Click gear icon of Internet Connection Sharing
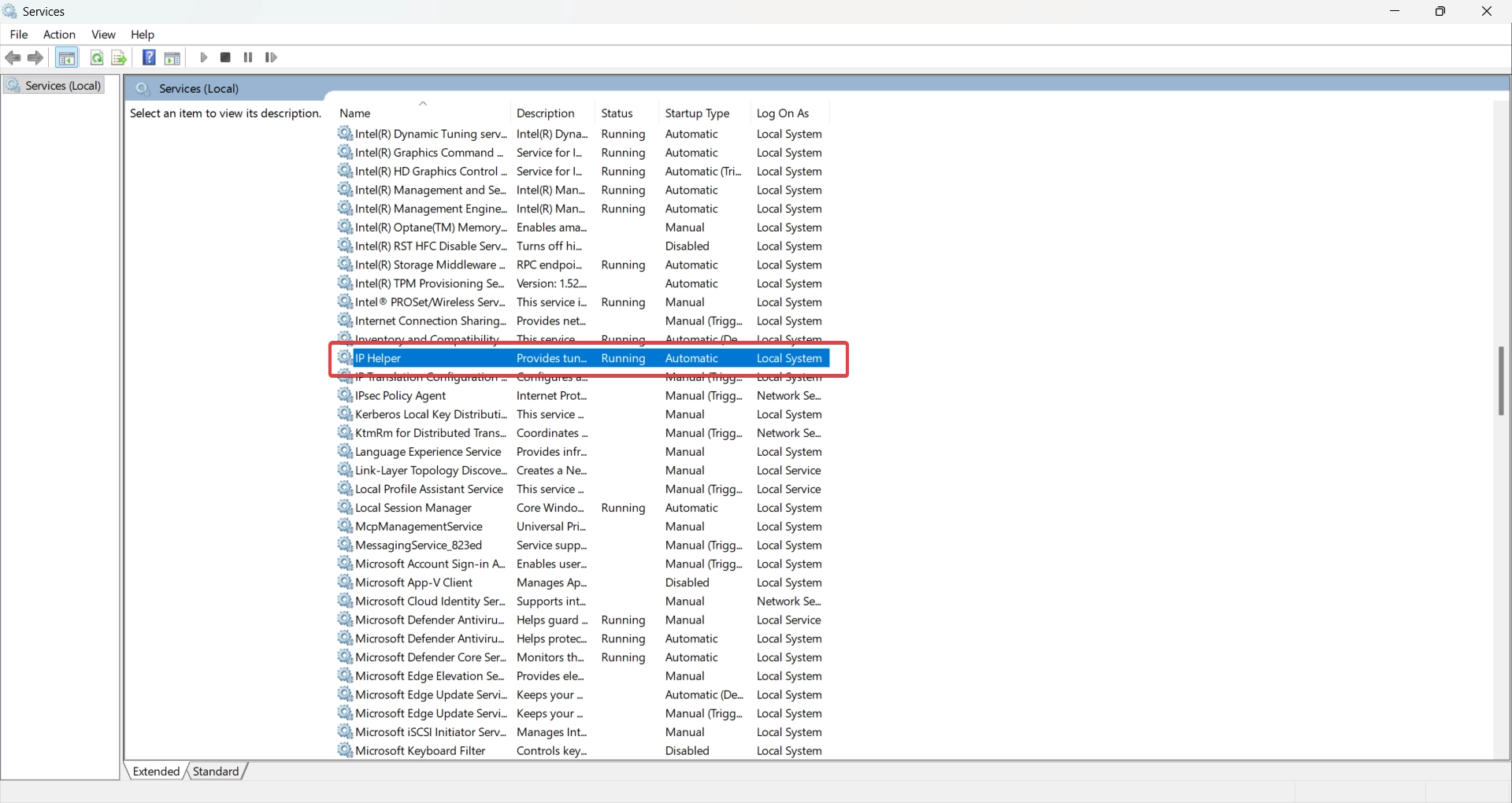The image size is (1512, 803). pyautogui.click(x=345, y=320)
